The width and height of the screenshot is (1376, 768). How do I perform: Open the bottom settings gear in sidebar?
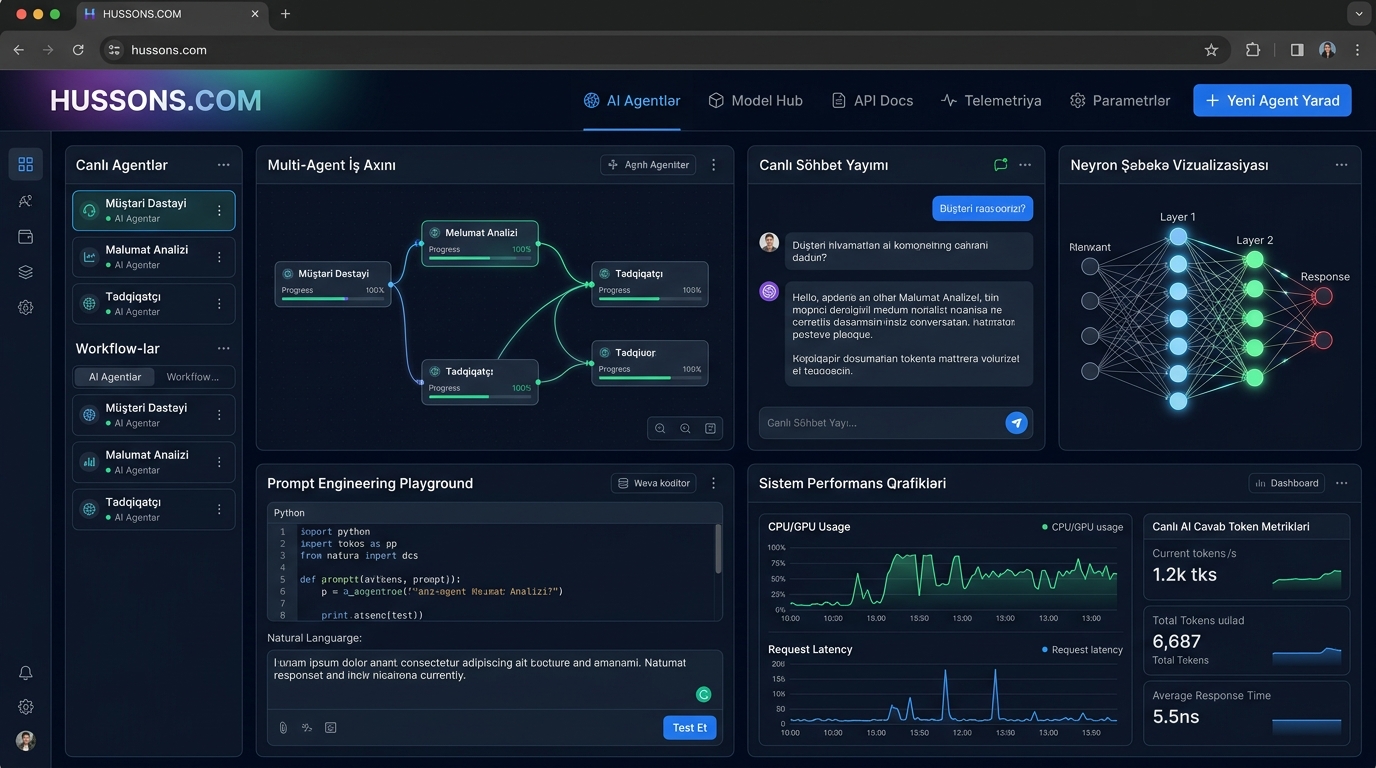point(25,707)
